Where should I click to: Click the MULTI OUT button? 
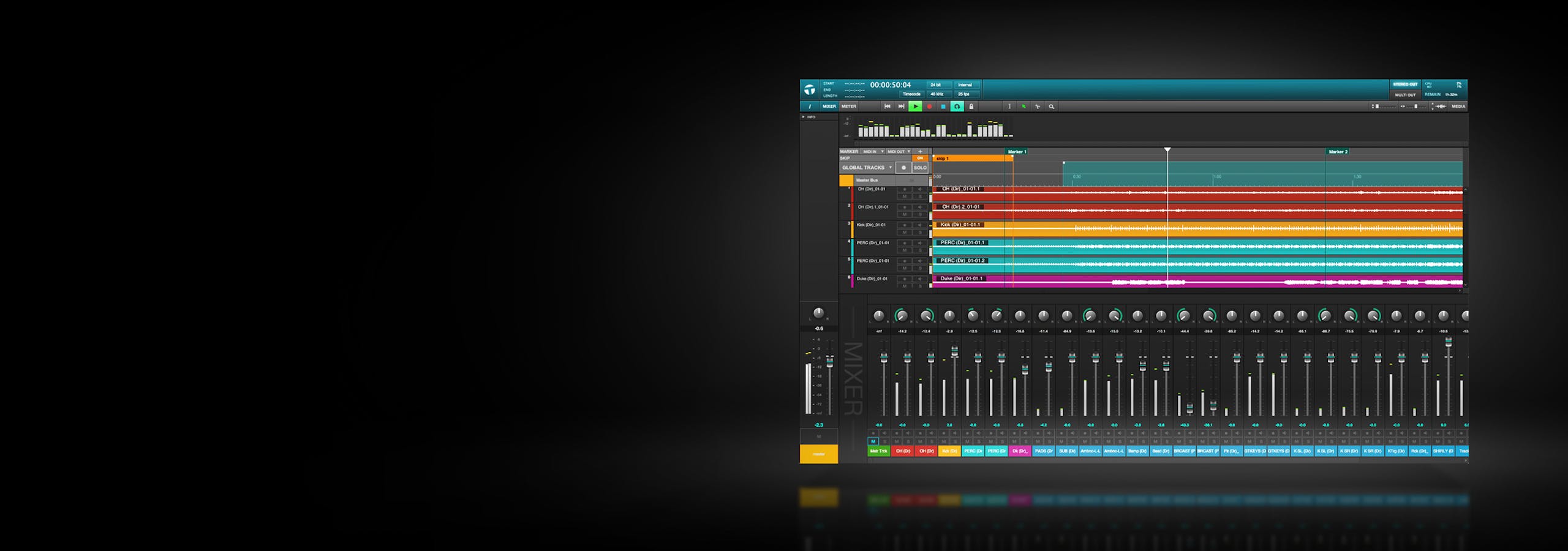coord(1405,95)
